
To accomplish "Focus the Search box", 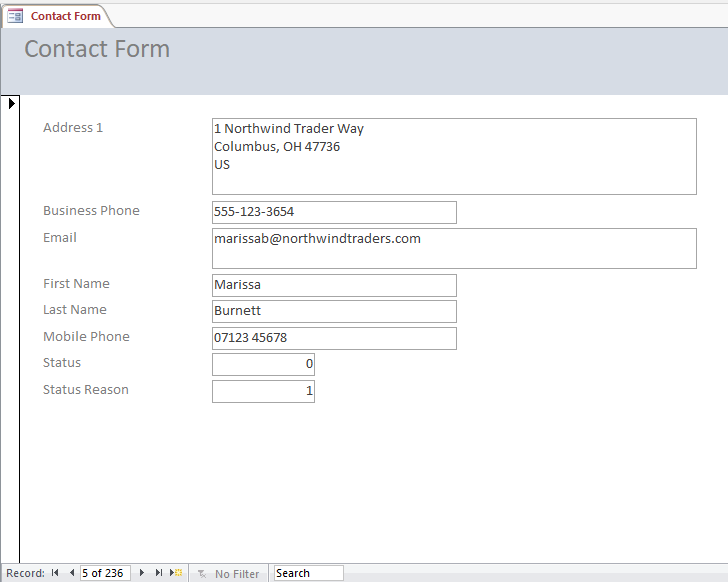I will (x=309, y=573).
